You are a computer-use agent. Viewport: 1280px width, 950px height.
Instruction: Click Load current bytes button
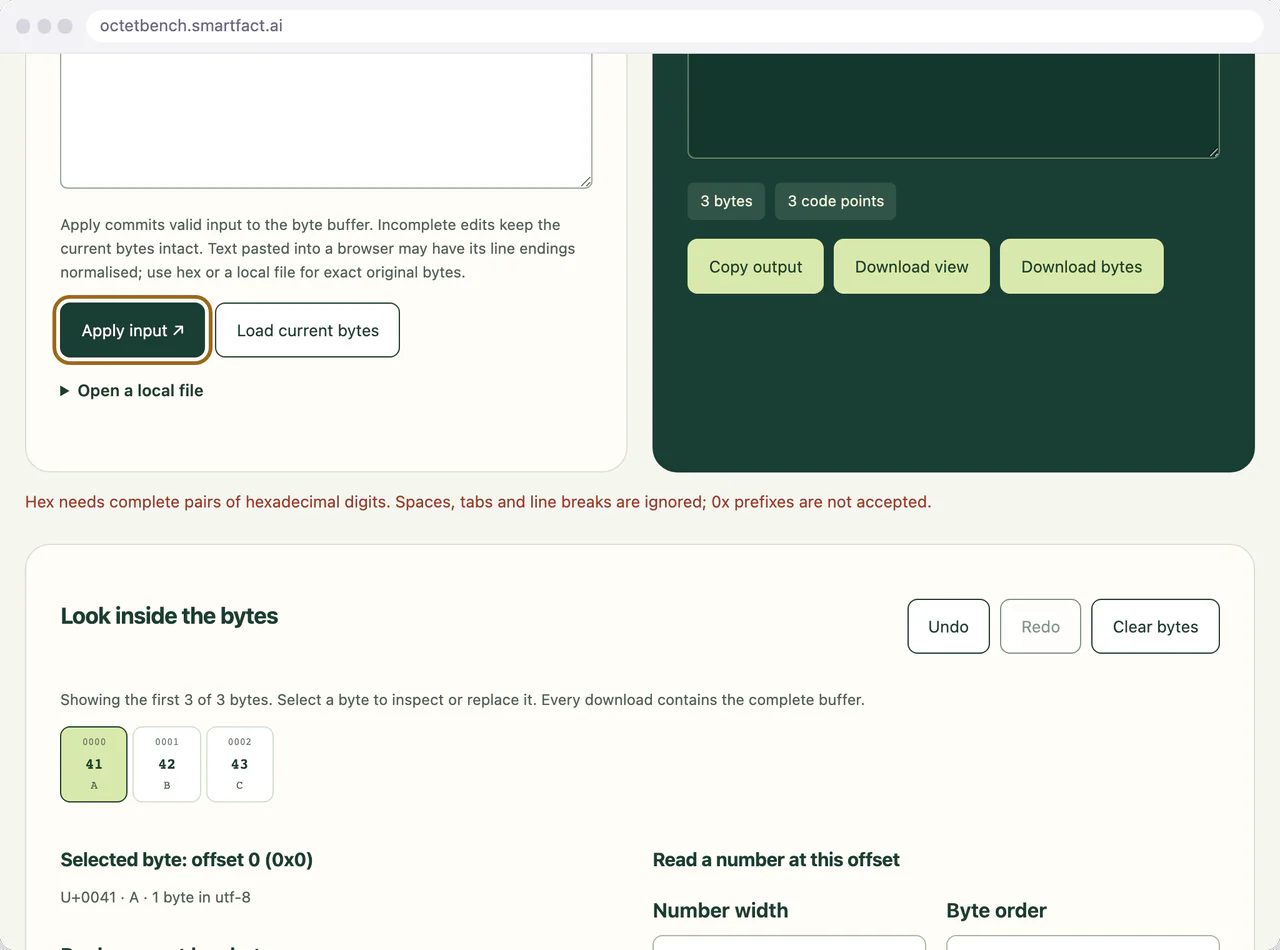click(308, 330)
